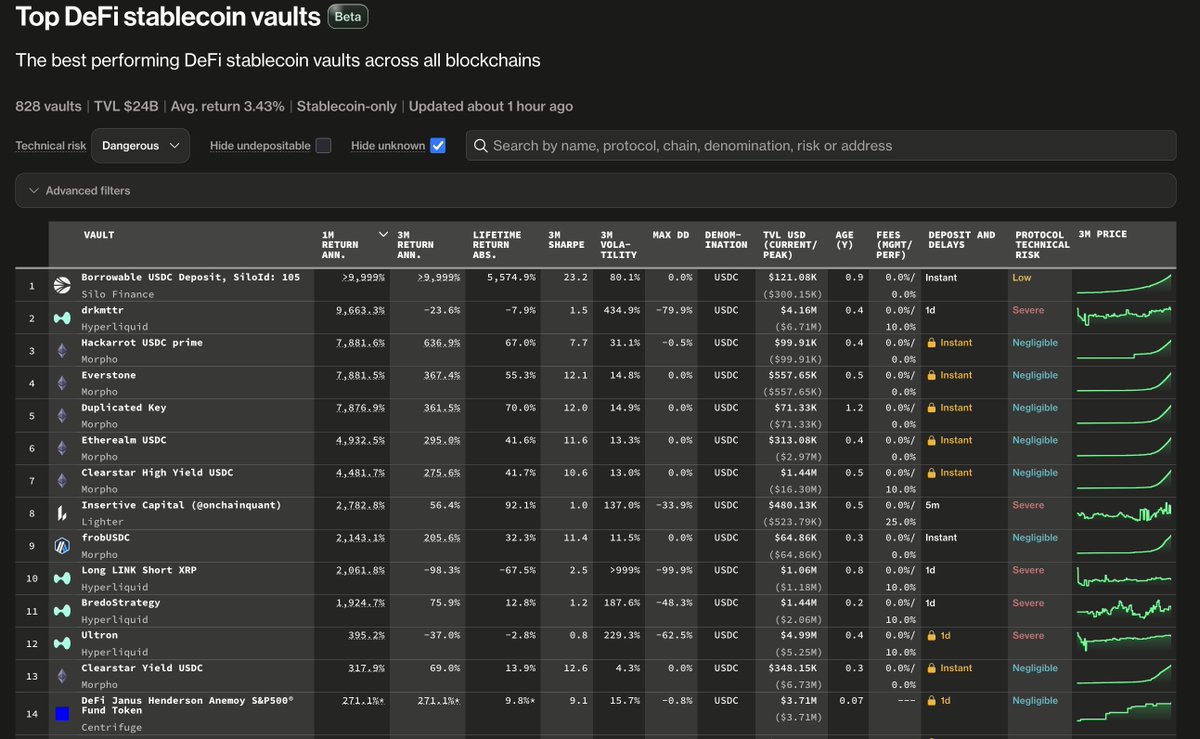Screen dimensions: 1200x739
Task: Sort by TVL USD column header
Action: pos(792,244)
